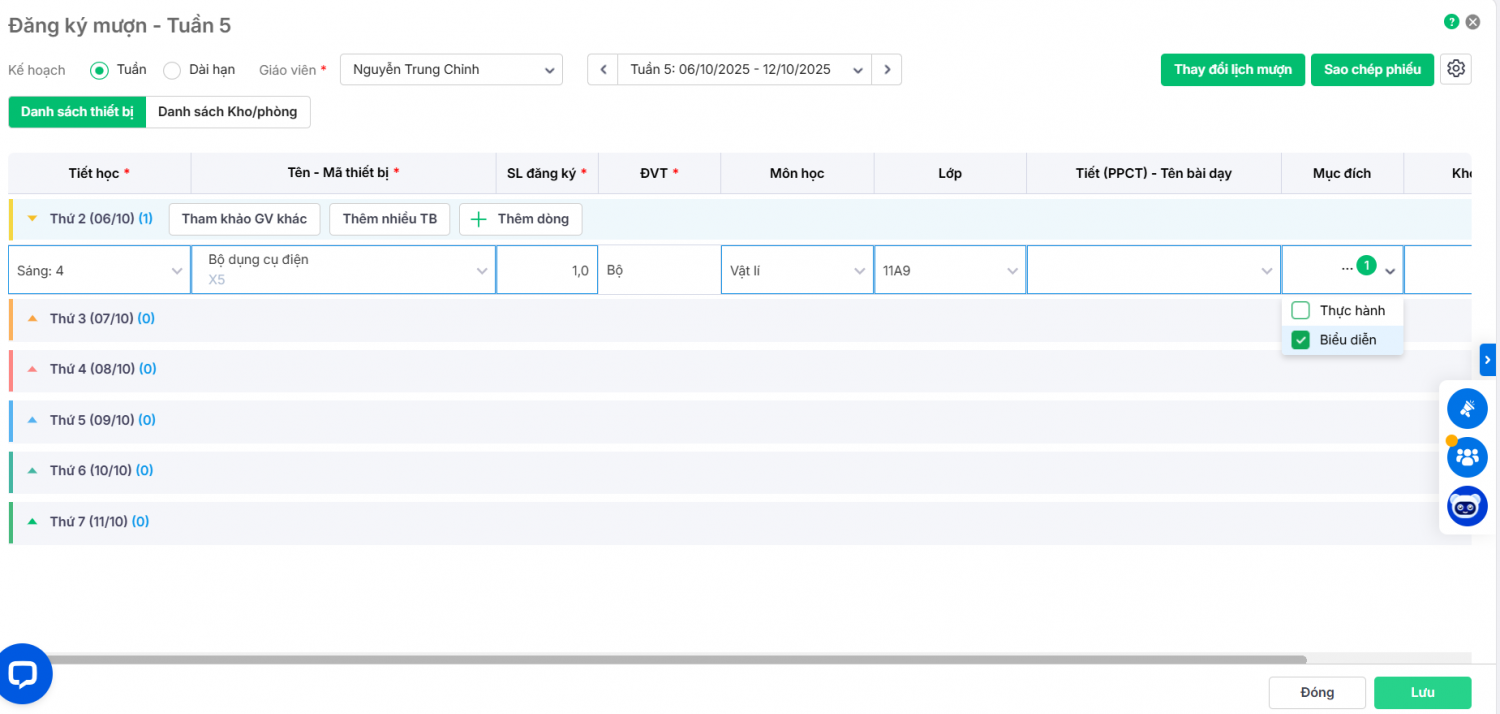Uncheck the Biểu diễn checkbox
Viewport: 1500px width, 714px height.
click(1300, 340)
